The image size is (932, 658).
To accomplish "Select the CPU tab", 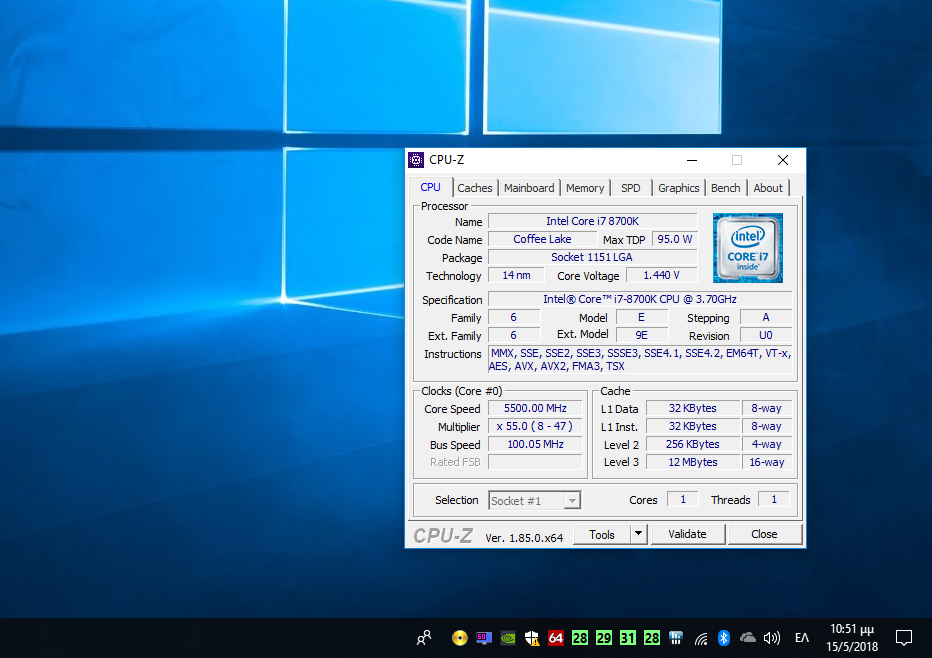I will point(430,187).
